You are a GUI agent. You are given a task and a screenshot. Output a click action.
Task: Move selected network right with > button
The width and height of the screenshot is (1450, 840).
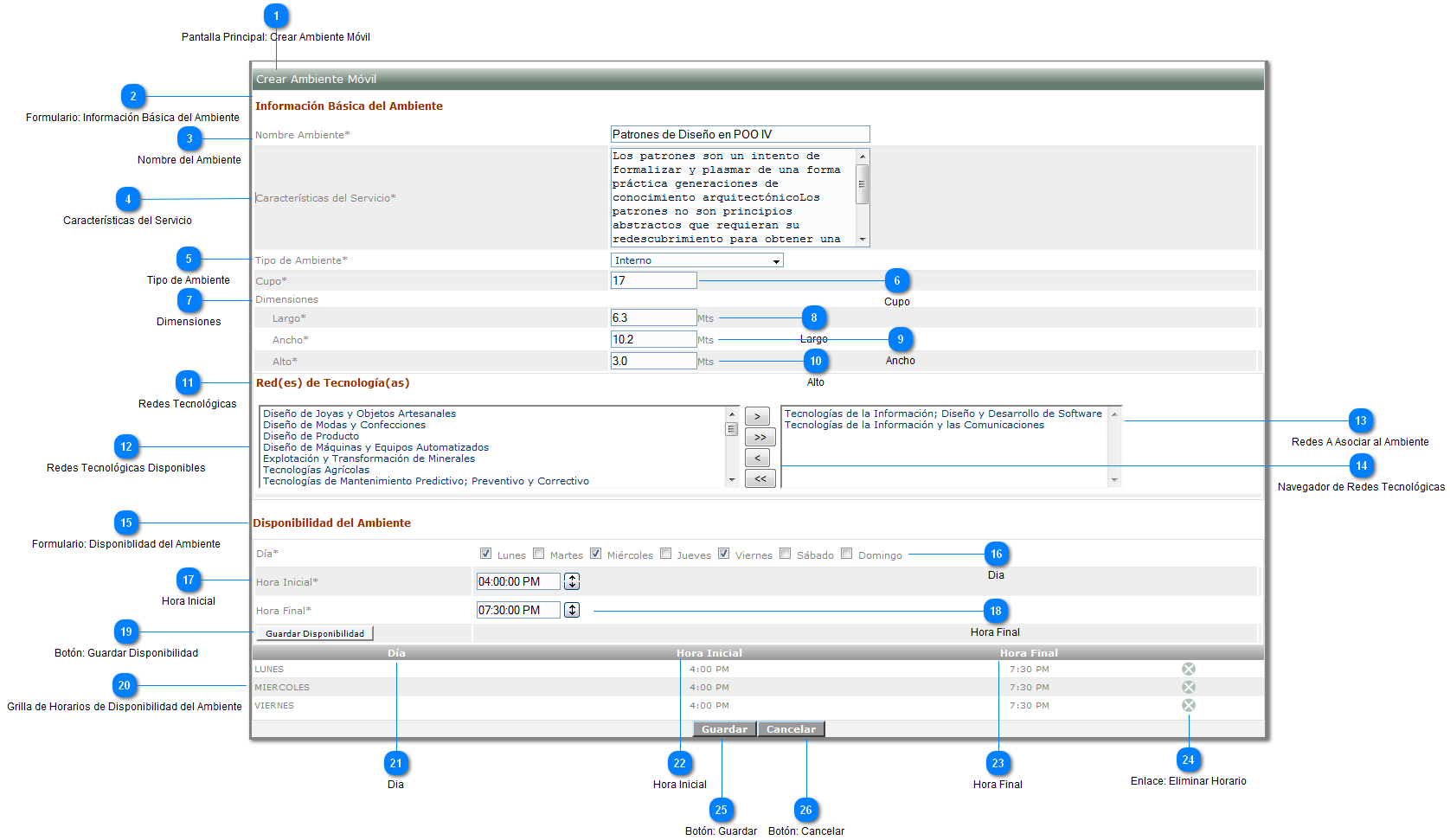point(757,416)
